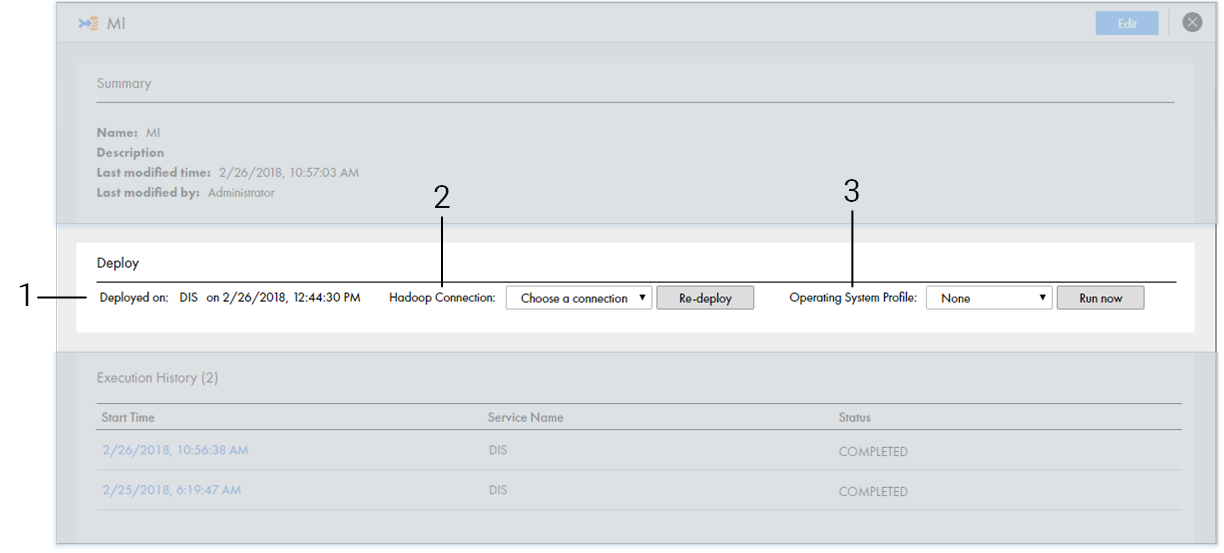Click the Run now button
Viewport: 1224px width, 553px height.
point(1100,298)
